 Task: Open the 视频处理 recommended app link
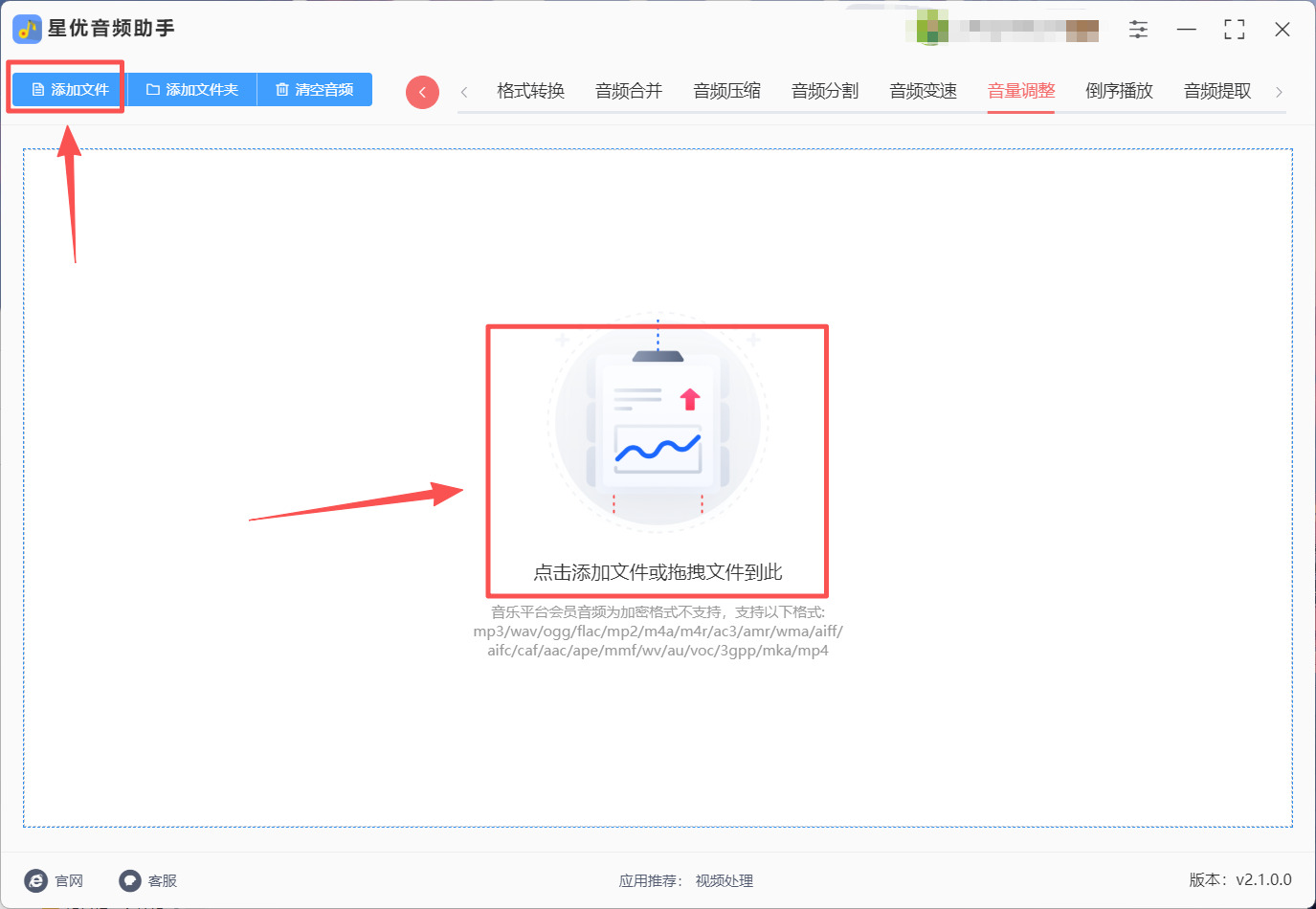click(725, 881)
